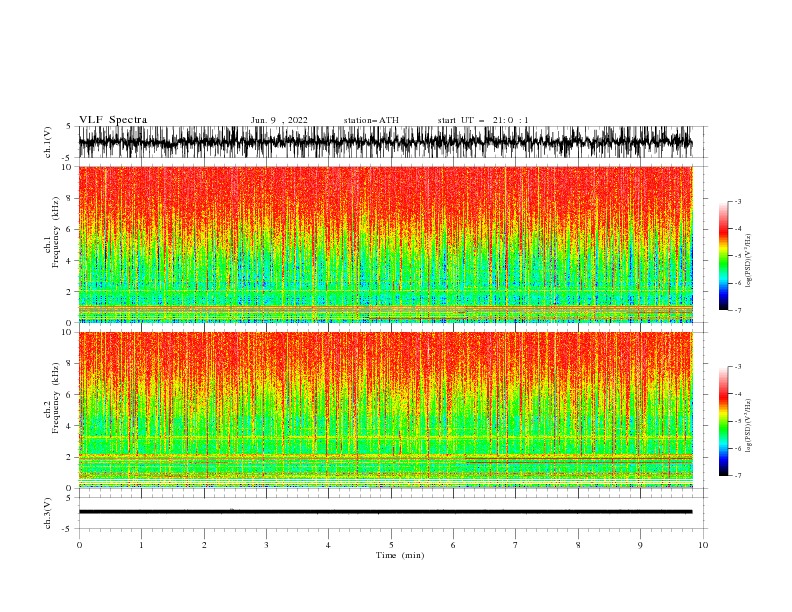The width and height of the screenshot is (792, 612).
Task: Click the "-7" label on ch.1 color bar
Action: (737, 310)
